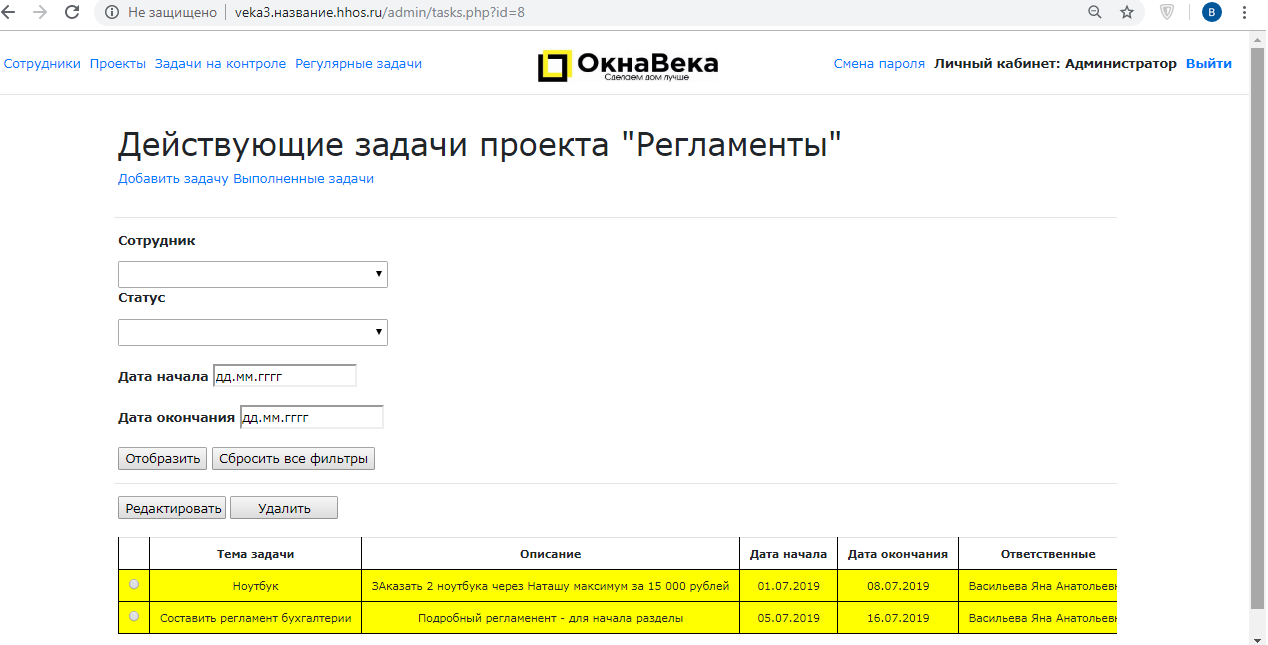Open Регулярные задачи
The image size is (1268, 645).
point(358,64)
